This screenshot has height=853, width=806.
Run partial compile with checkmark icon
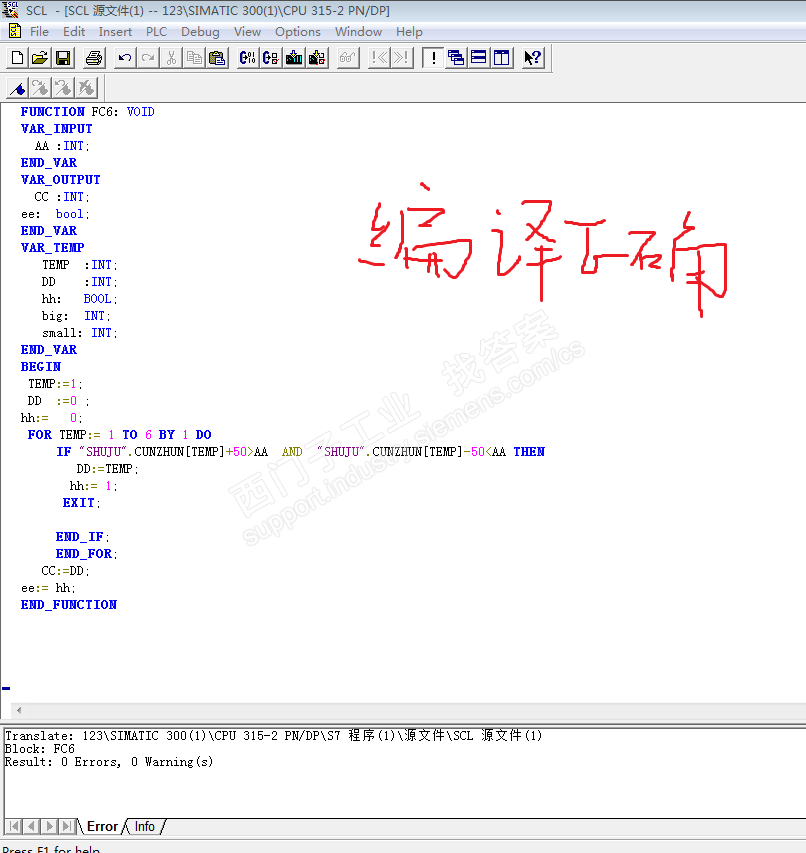[x=270, y=58]
